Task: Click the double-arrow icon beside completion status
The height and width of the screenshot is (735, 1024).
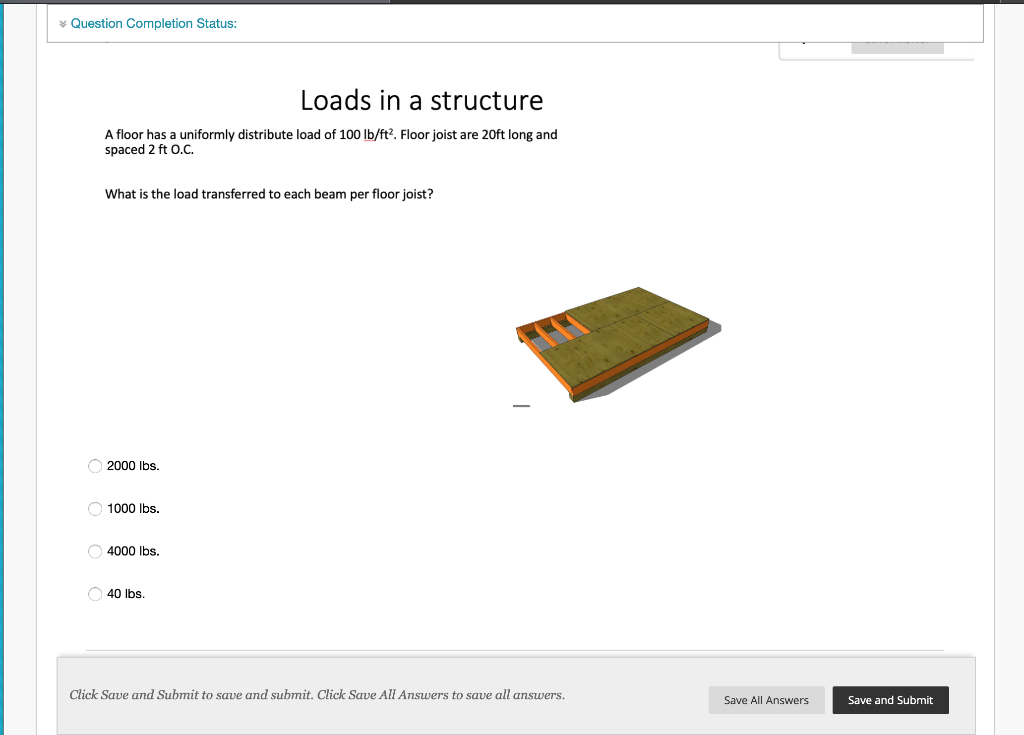Action: coord(62,23)
